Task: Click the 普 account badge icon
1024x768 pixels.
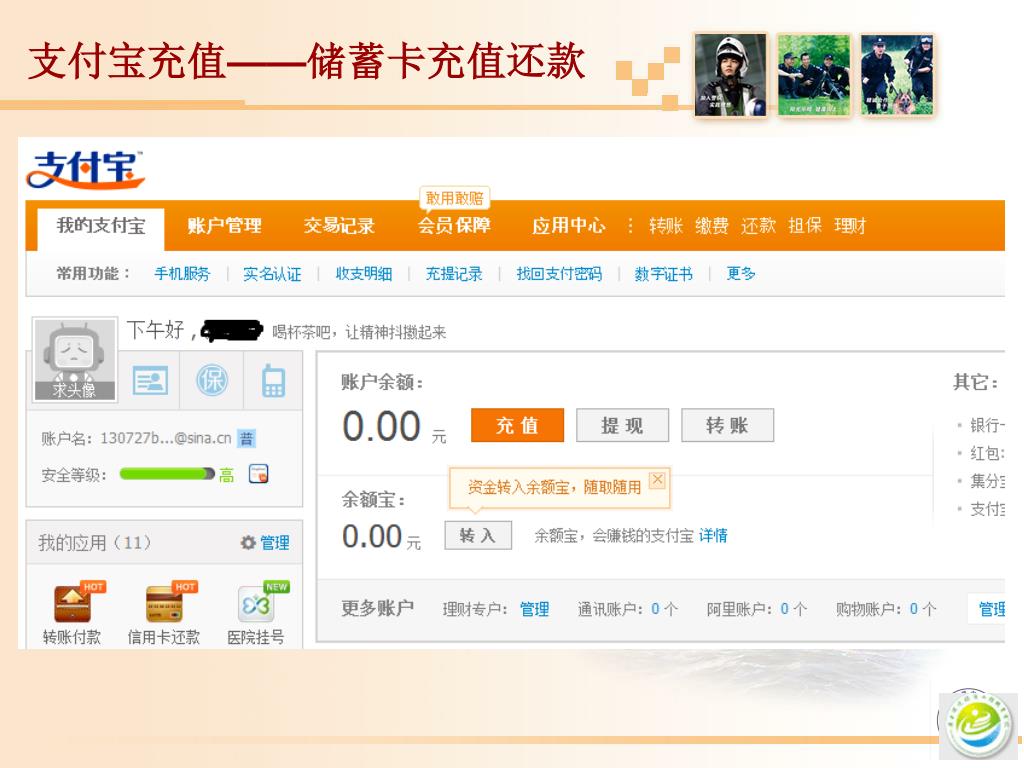Action: point(246,438)
